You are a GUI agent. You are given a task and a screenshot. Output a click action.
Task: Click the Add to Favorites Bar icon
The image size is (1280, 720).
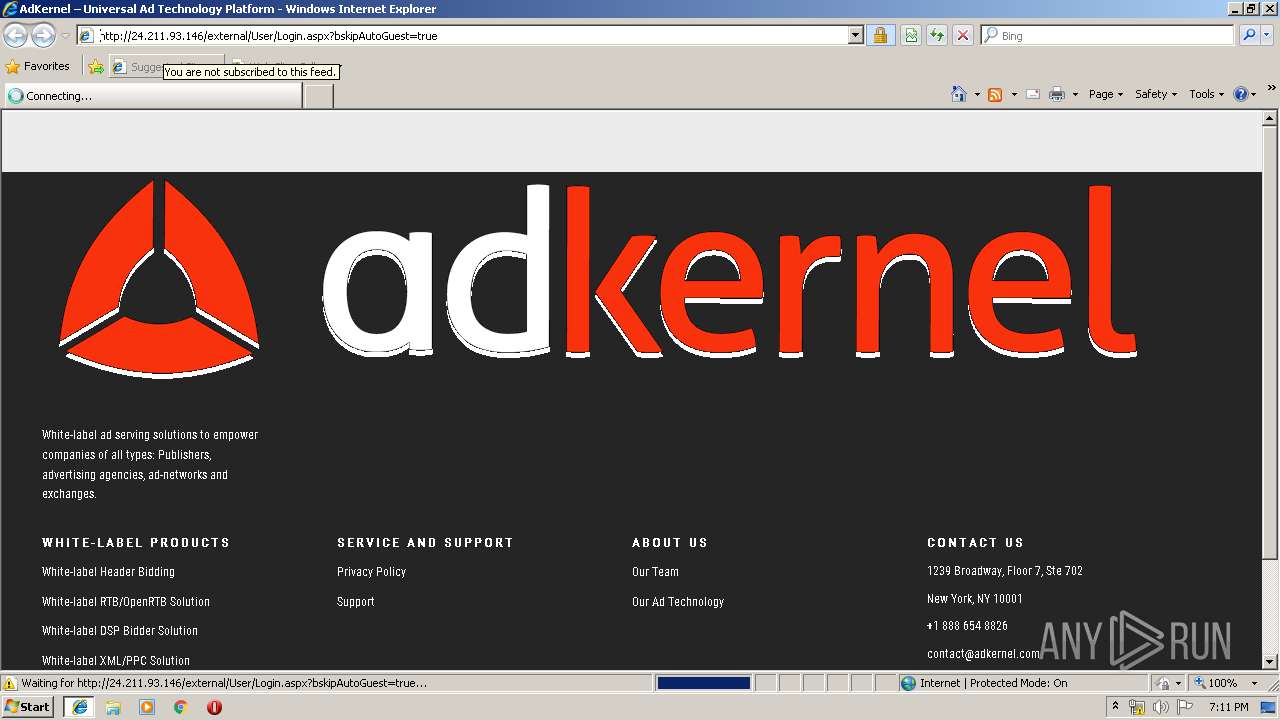click(x=96, y=67)
